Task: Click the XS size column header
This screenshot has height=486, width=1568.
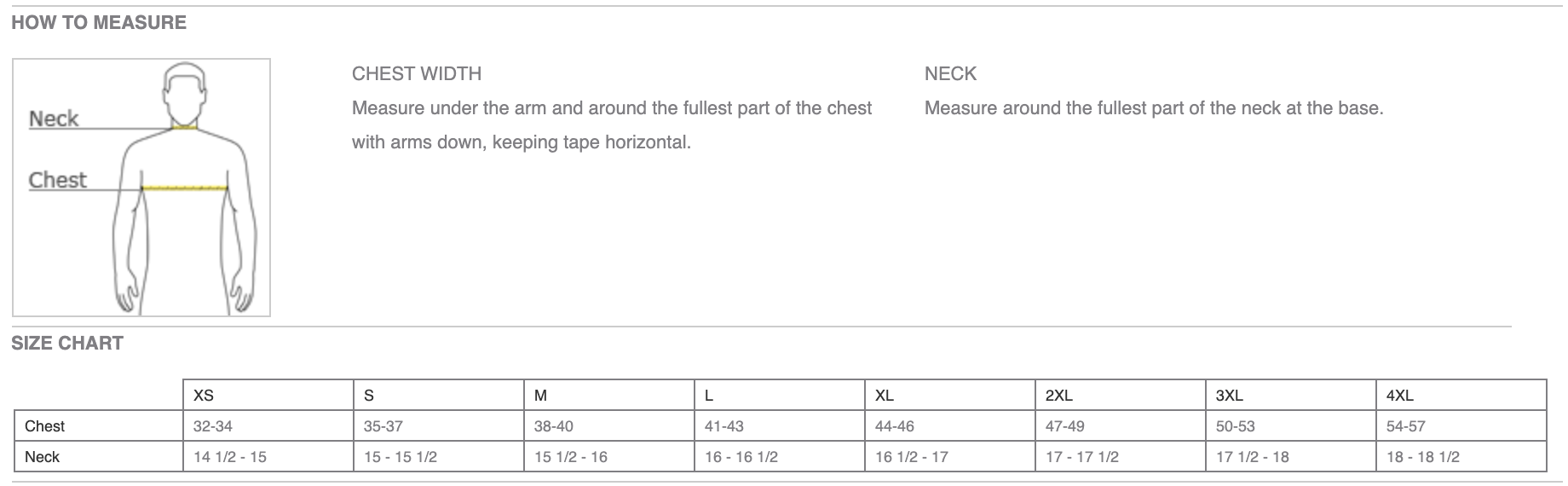Action: (204, 396)
